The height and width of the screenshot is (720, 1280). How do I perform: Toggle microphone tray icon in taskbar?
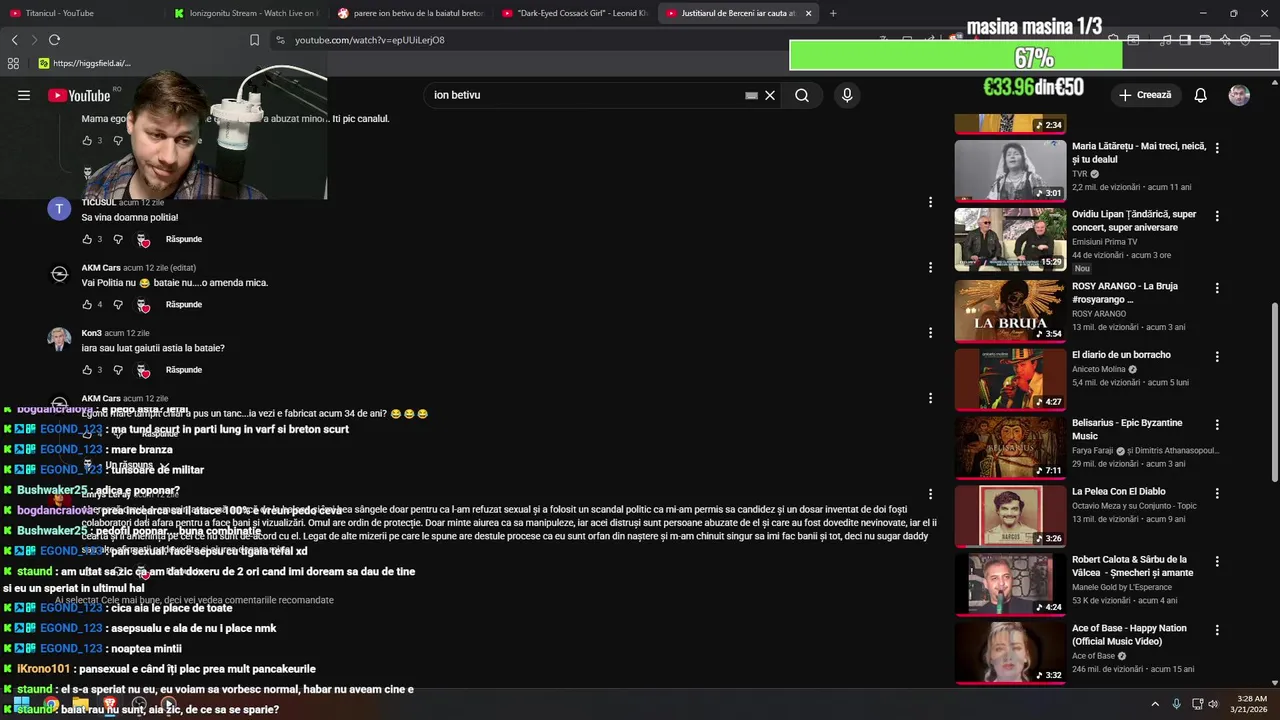point(1176,704)
